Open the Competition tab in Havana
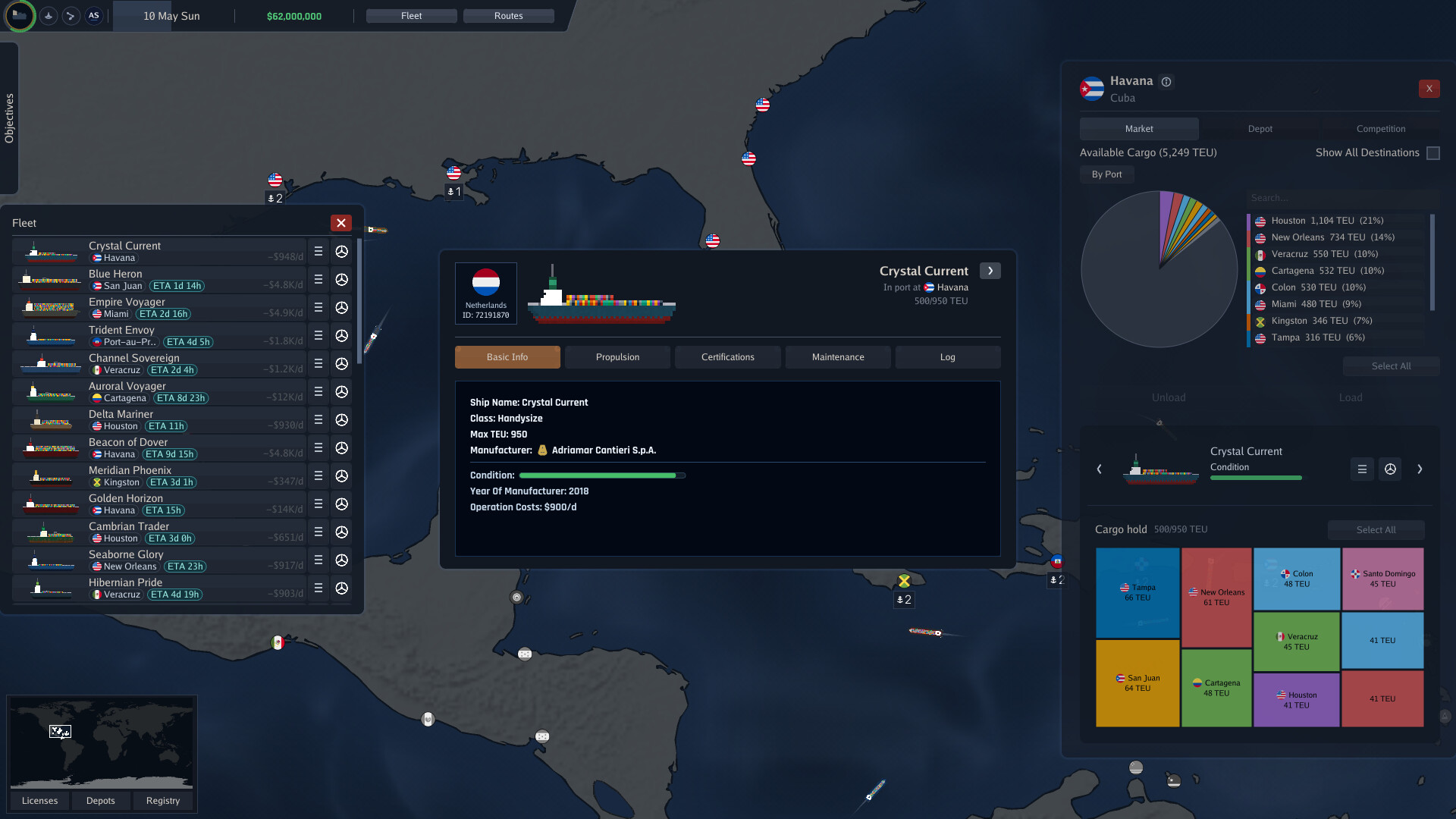Image resolution: width=1456 pixels, height=819 pixels. click(x=1381, y=129)
